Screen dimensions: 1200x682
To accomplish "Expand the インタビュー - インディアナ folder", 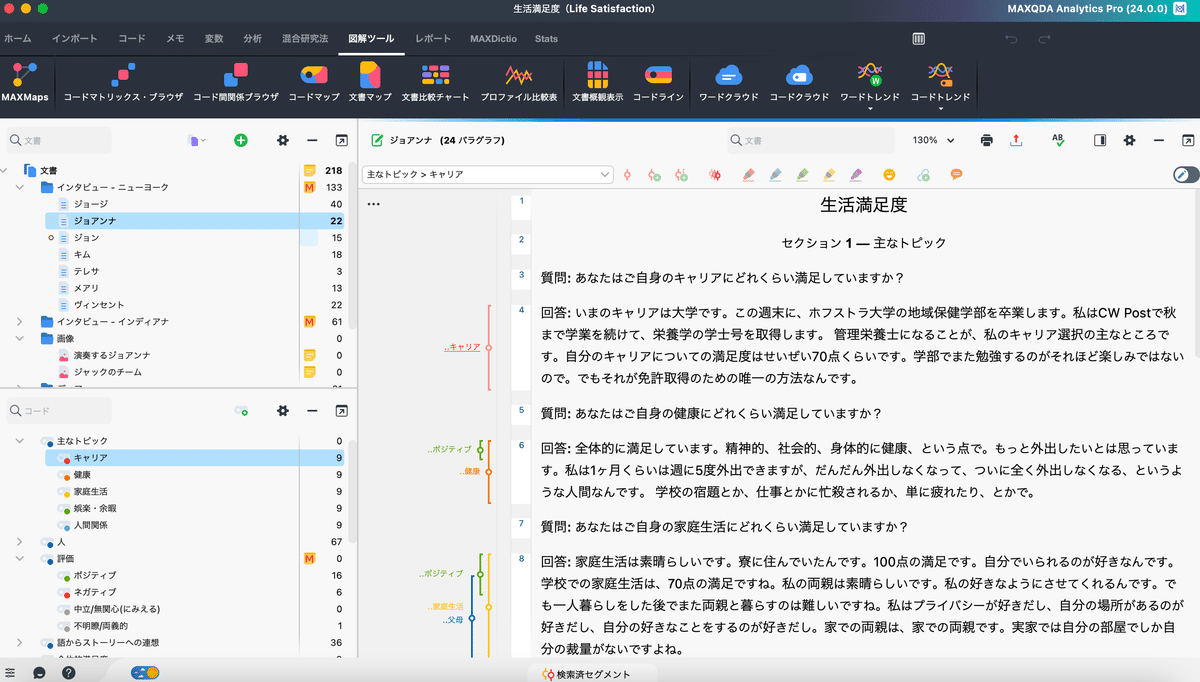I will (20, 322).
